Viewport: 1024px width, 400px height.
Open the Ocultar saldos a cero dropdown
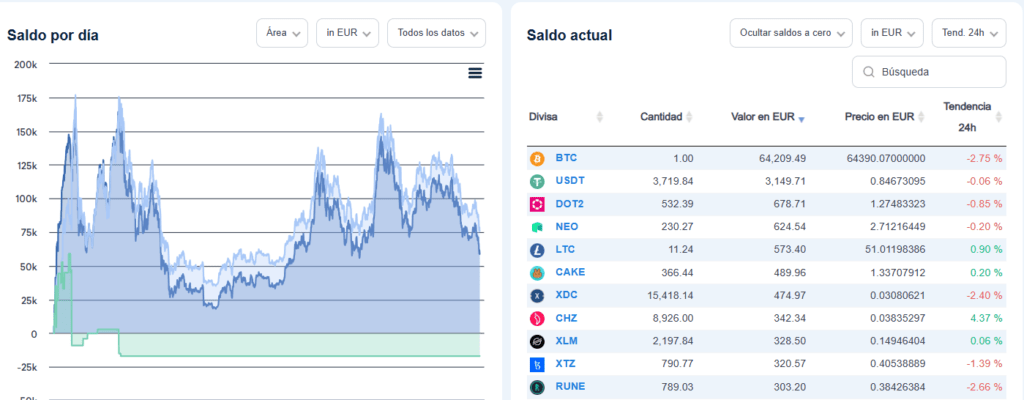[x=791, y=33]
